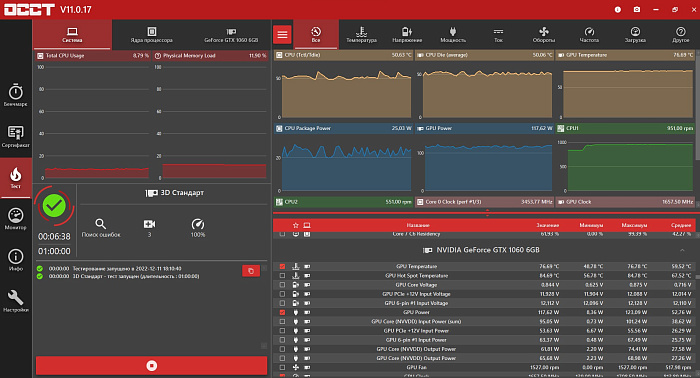Image resolution: width=700 pixels, height=378 pixels.
Task: Take a screenshot with camera icon
Action: pyautogui.click(x=637, y=9)
